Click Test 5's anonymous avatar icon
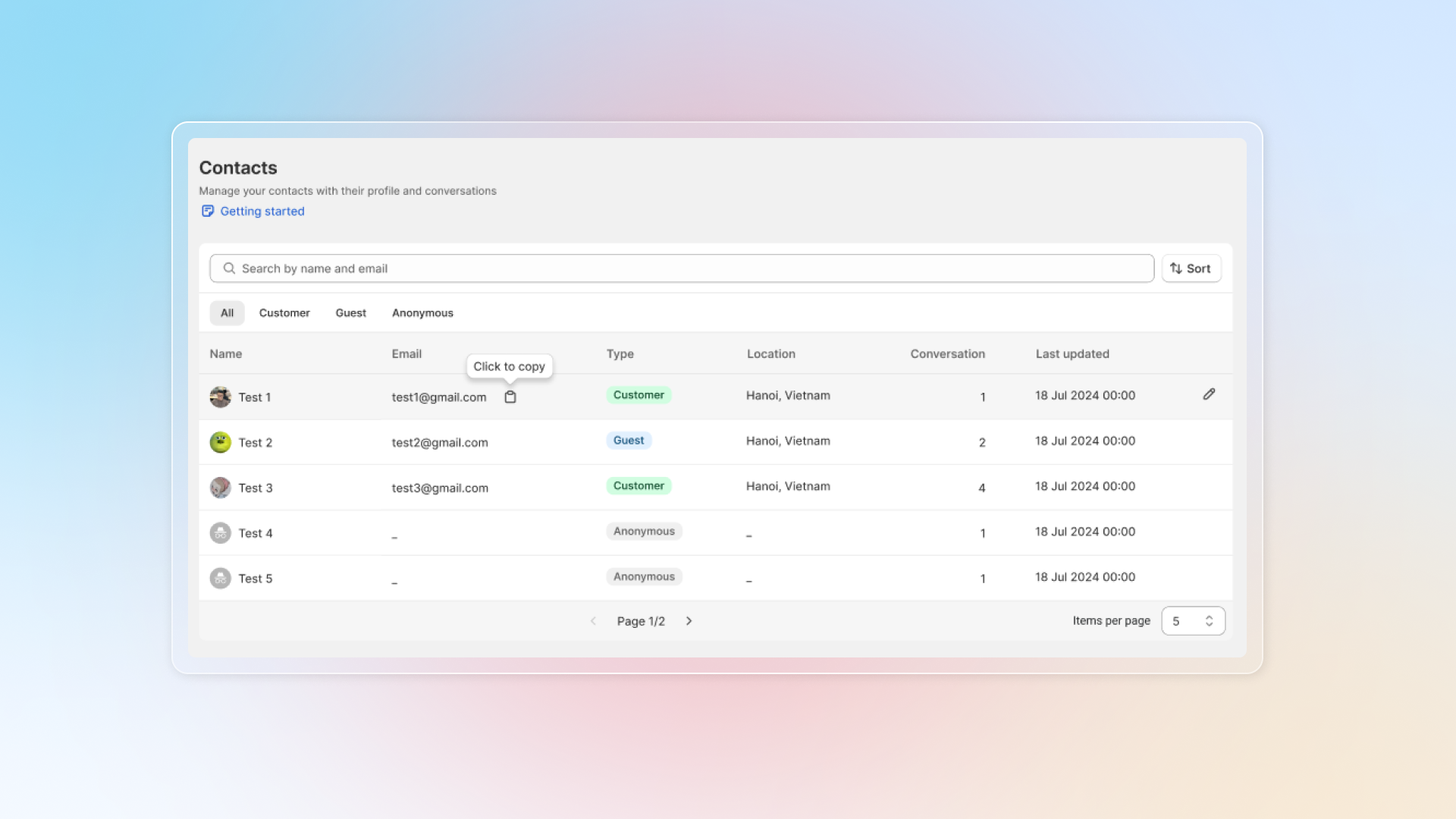This screenshot has height=819, width=1456. click(220, 579)
